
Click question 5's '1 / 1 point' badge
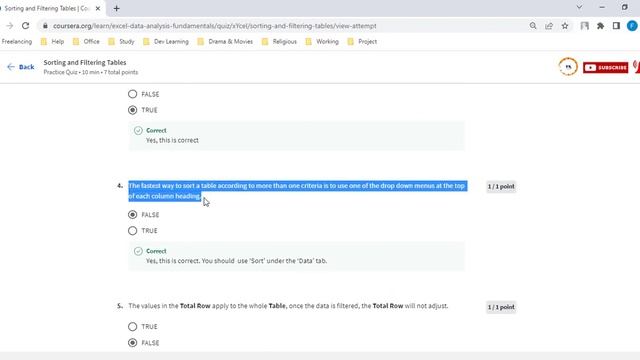501,307
